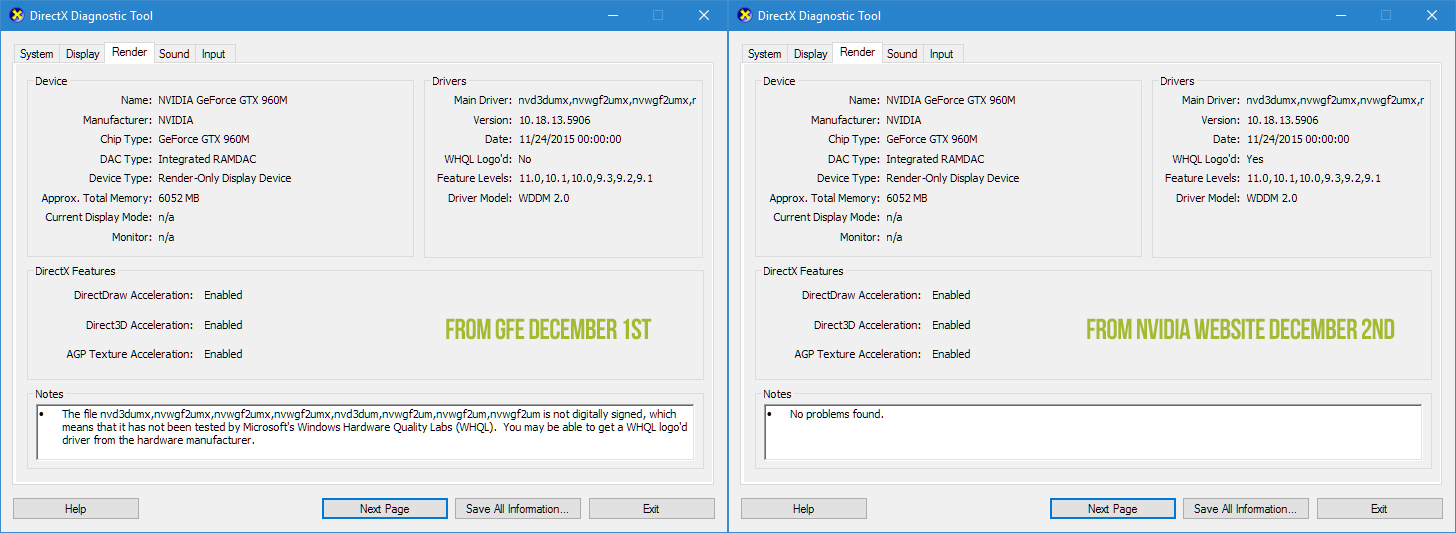The height and width of the screenshot is (533, 1456).
Task: Click Current Display Mode n/a in left window
Action: click(166, 217)
